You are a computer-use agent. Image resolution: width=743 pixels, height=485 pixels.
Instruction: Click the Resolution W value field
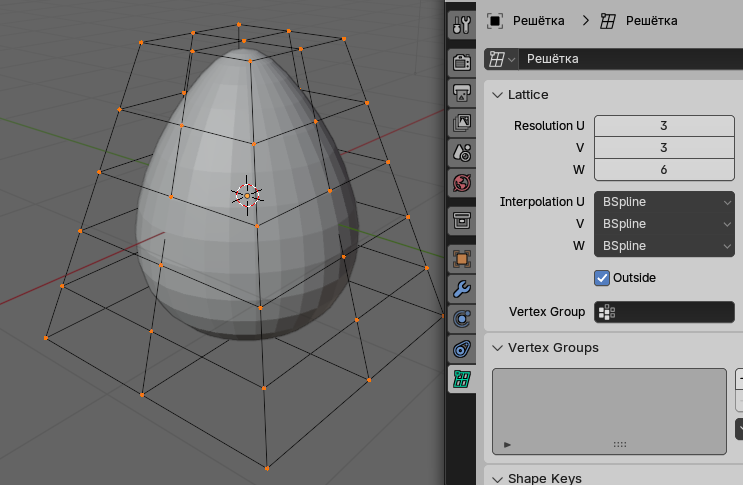point(664,170)
